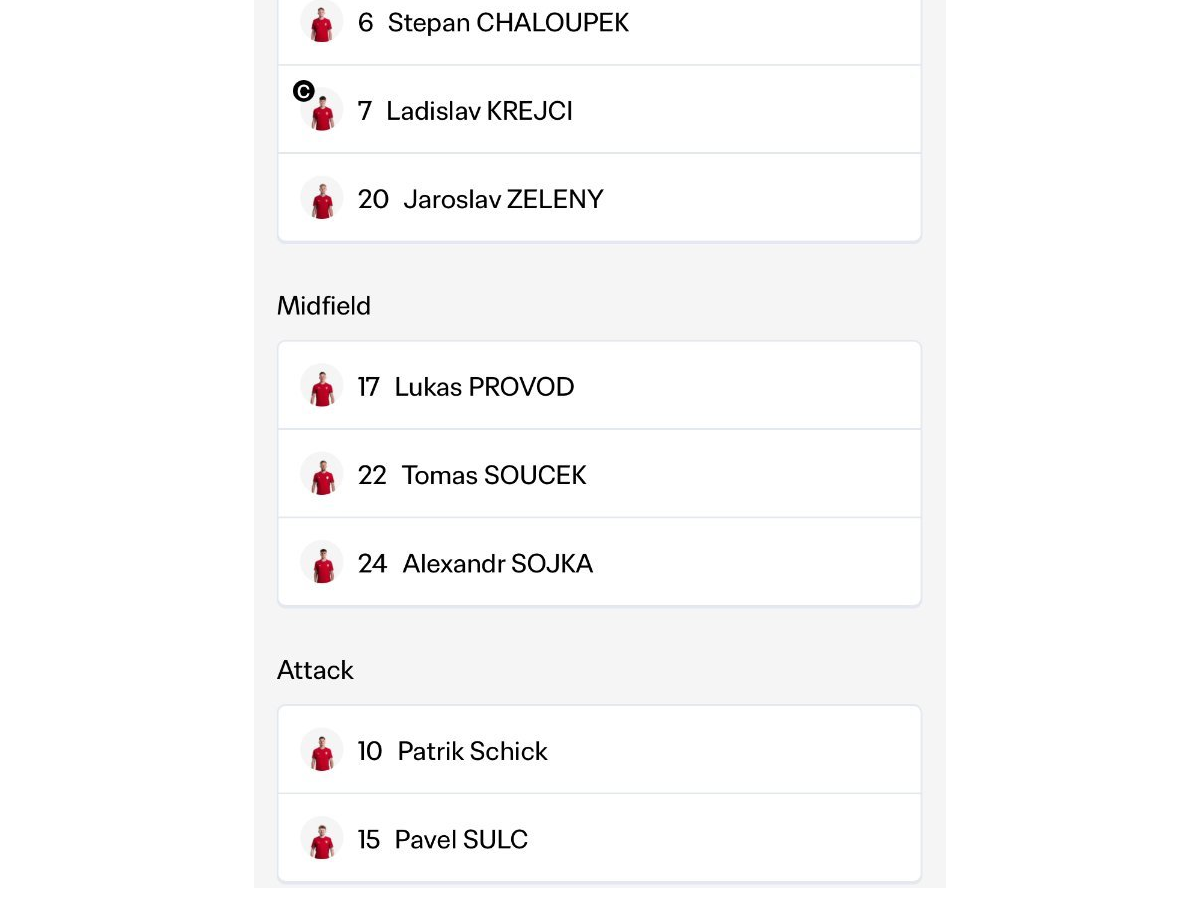The height and width of the screenshot is (900, 1200).
Task: Click the Attack section heading
Action: coord(315,669)
